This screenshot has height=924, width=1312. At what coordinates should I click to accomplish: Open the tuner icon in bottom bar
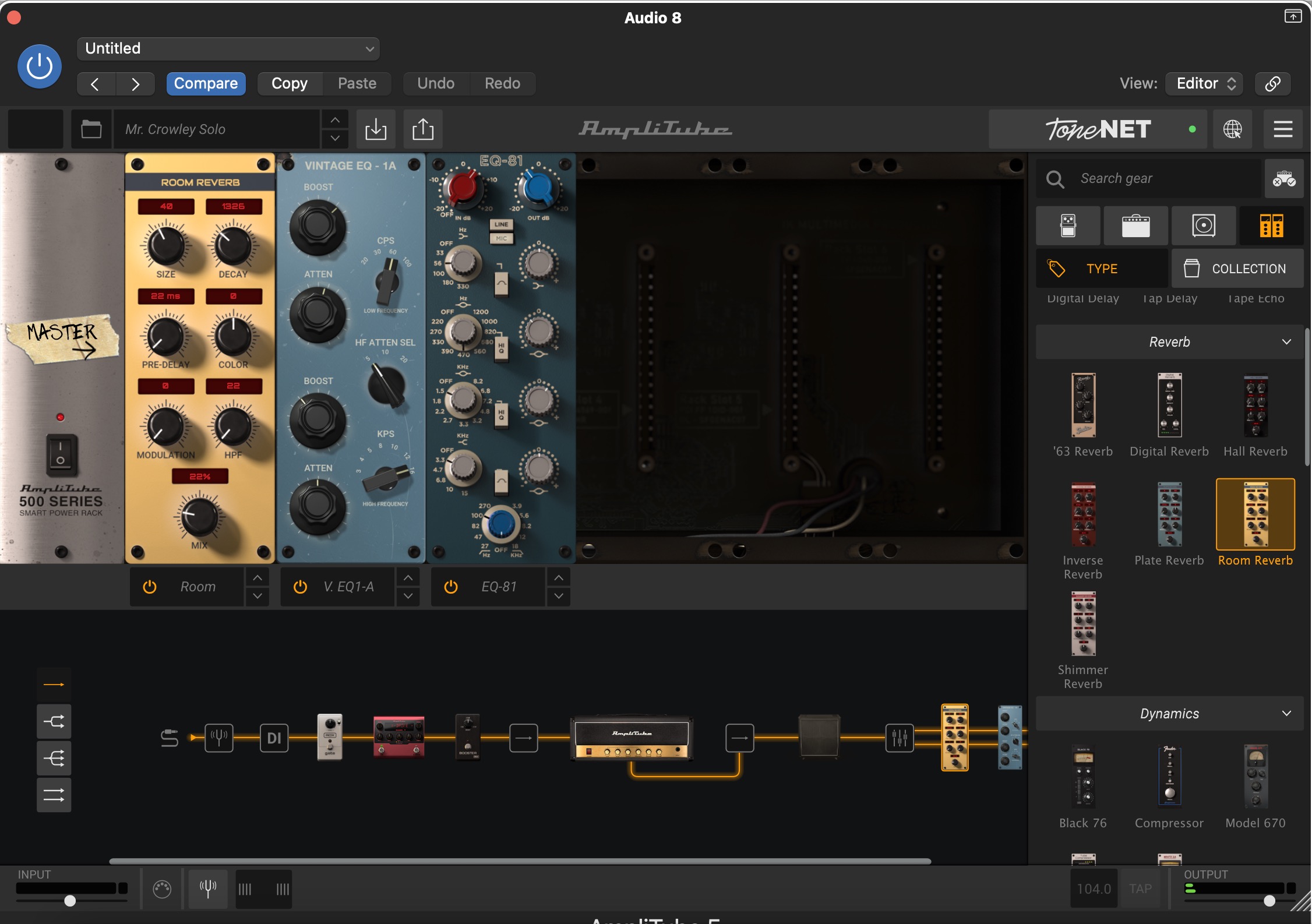coord(208,888)
